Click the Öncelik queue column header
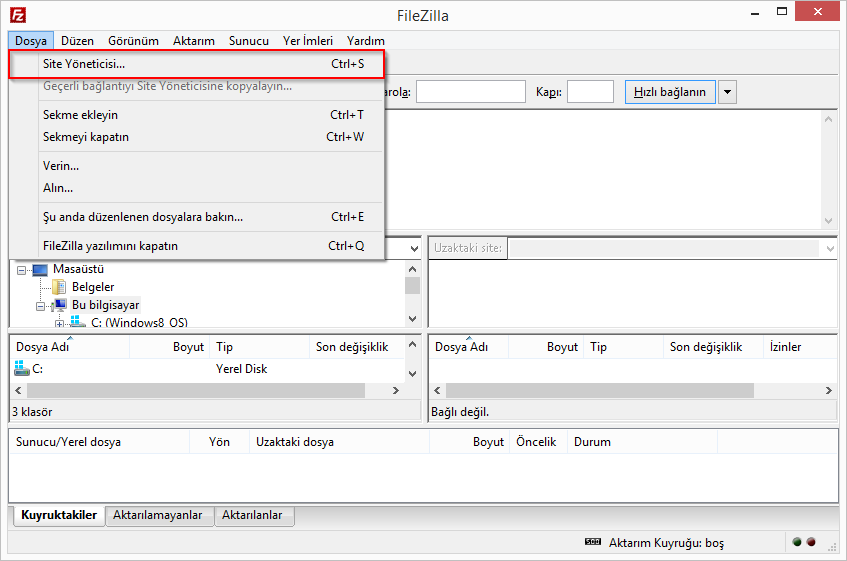Viewport: 847px width, 561px height. pos(538,442)
